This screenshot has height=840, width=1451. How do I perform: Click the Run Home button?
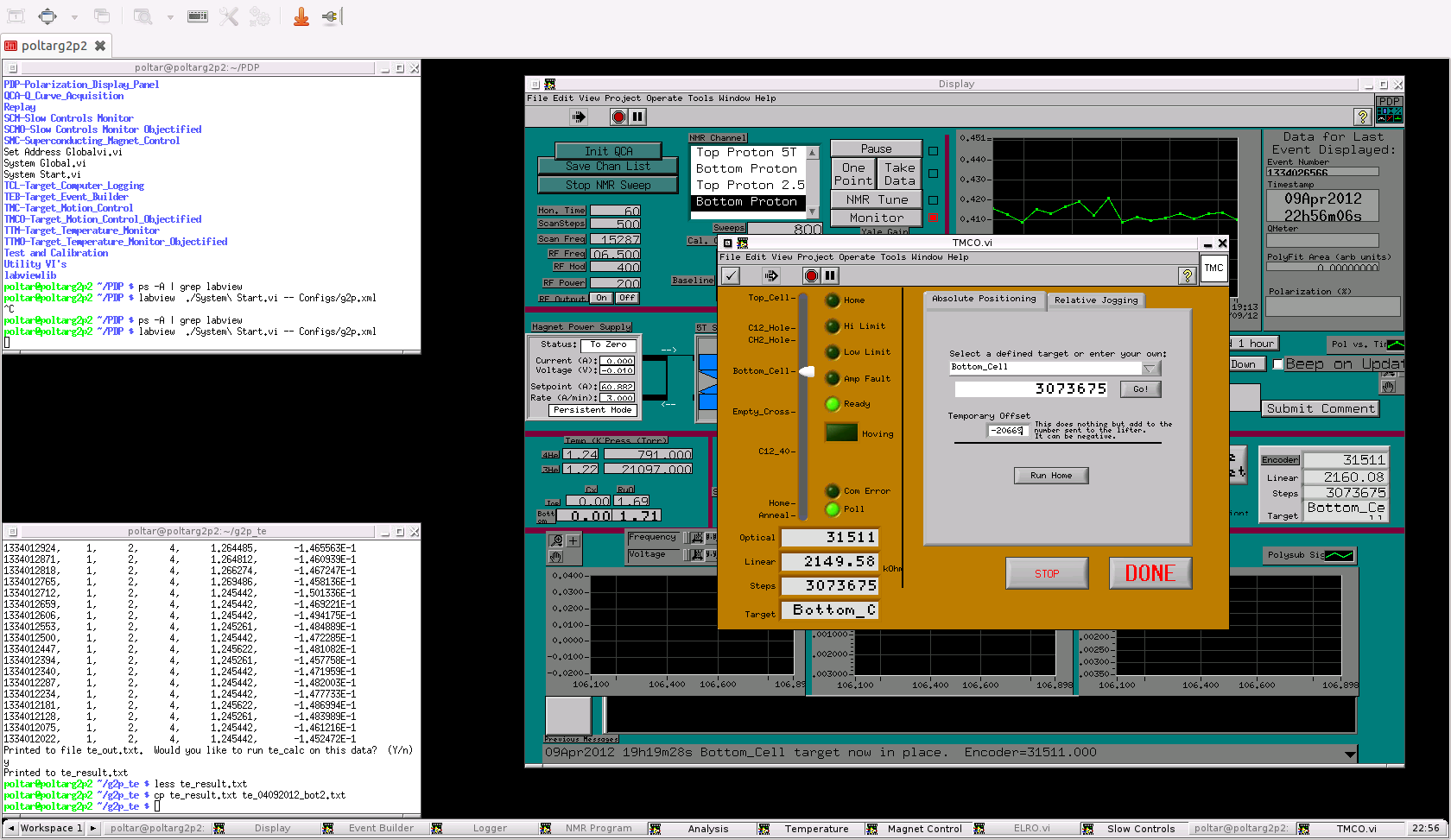tap(1051, 476)
